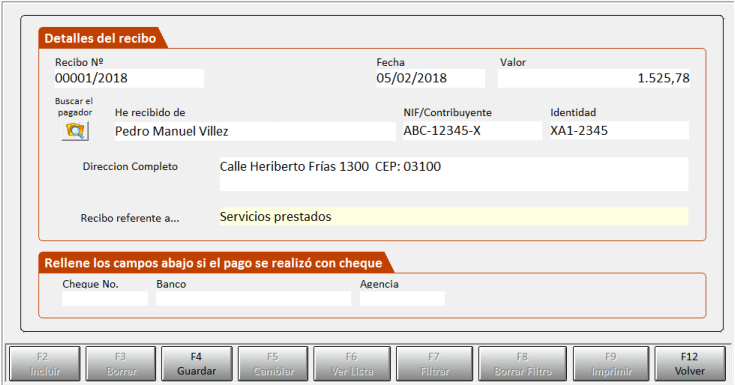Select the Valor amount field

594,78
